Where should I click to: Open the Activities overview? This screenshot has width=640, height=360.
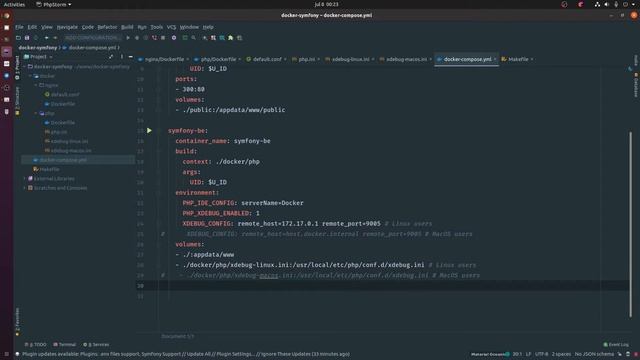[x=14, y=4]
